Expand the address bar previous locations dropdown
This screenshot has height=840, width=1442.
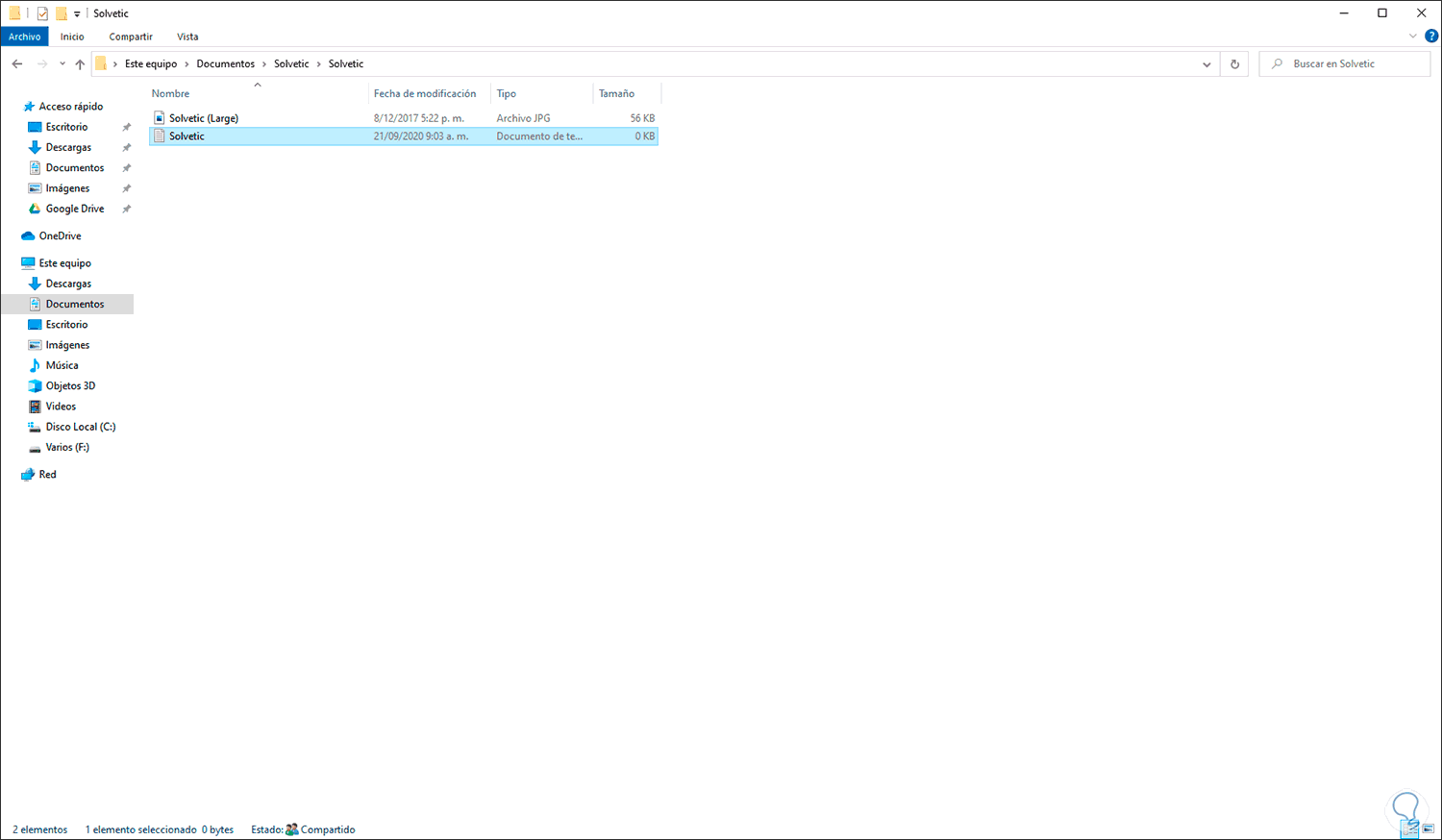tap(1206, 64)
